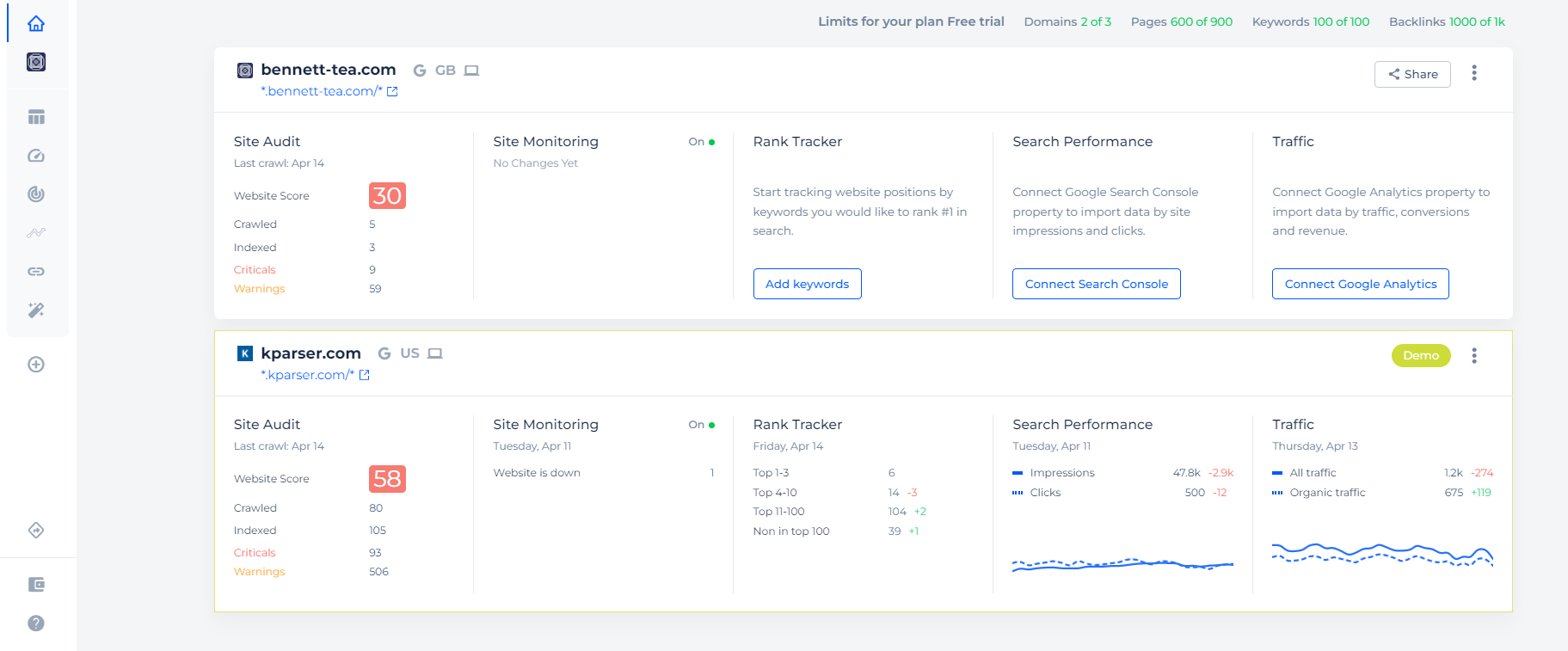Open external link icon after *.bennett-tea.com/*
1568x651 pixels.
pyautogui.click(x=392, y=91)
